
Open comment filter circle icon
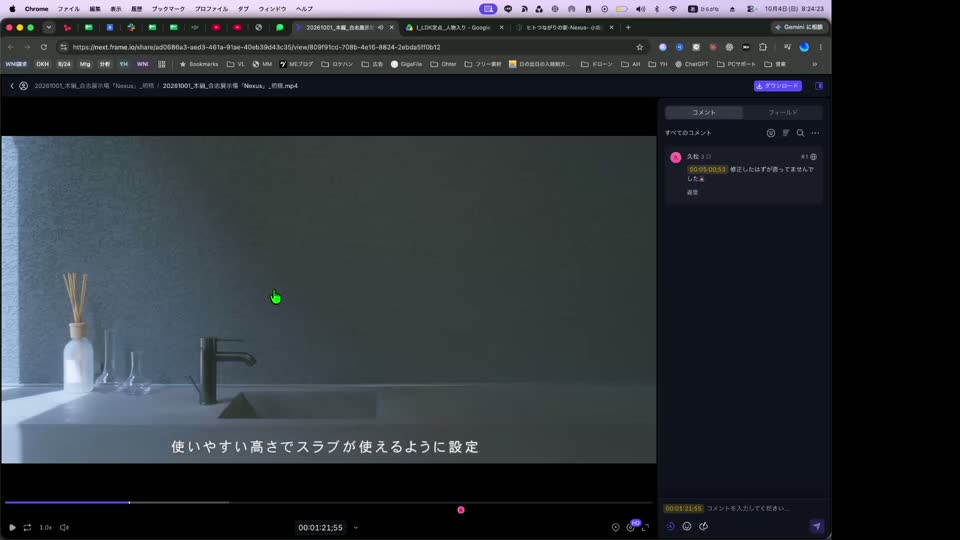[x=771, y=133]
